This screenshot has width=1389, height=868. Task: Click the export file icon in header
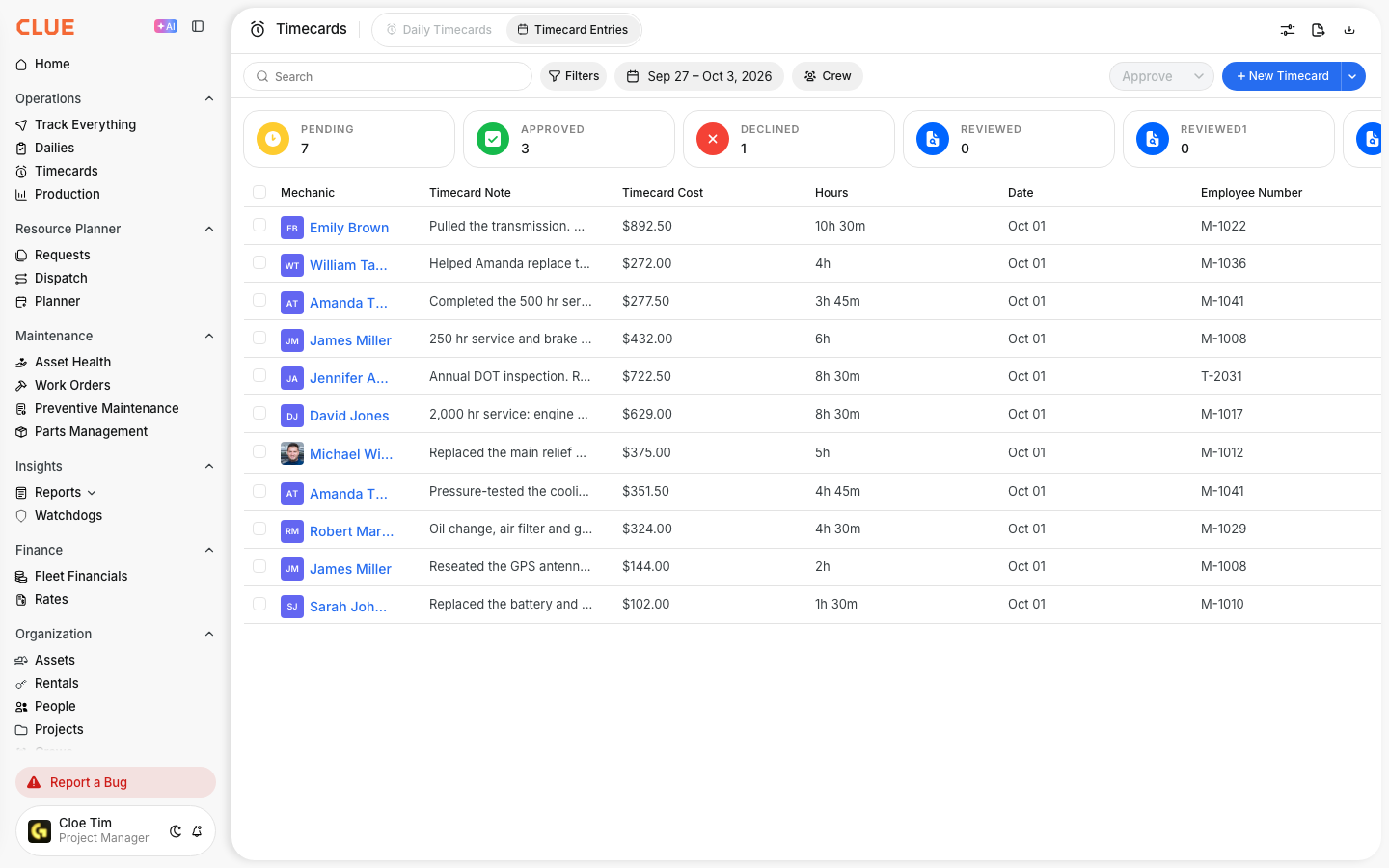(1319, 30)
